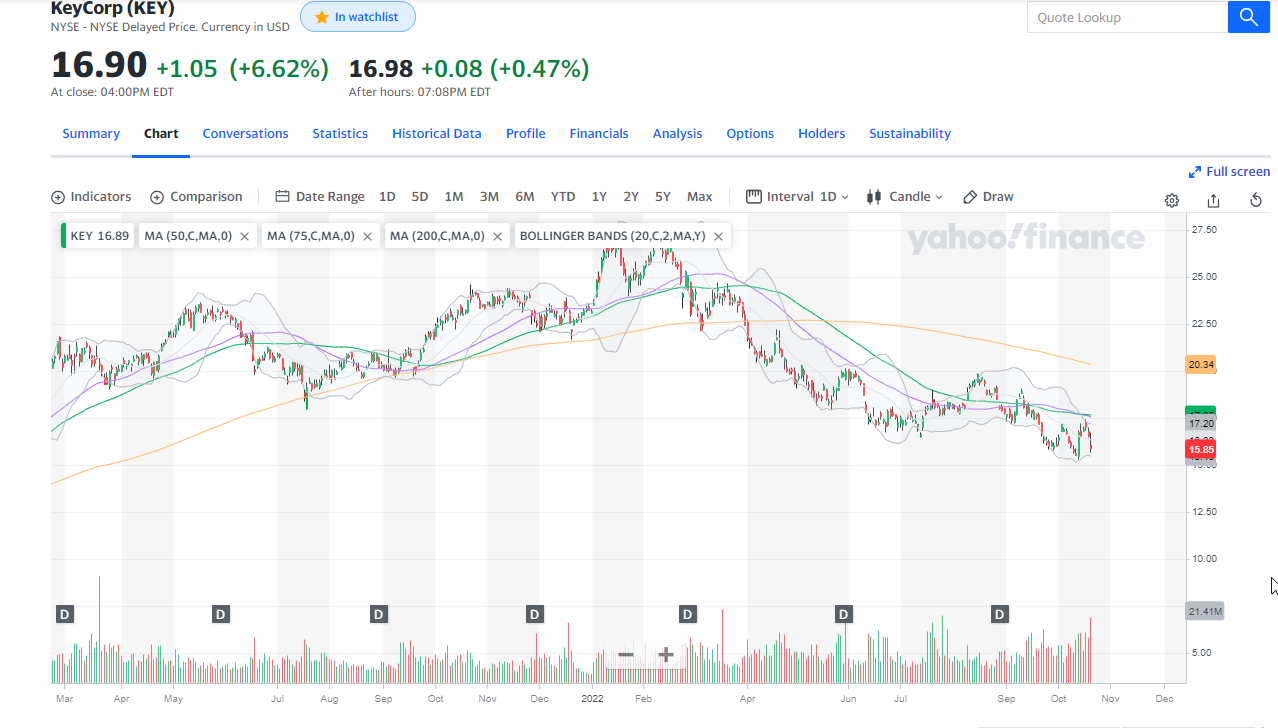The image size is (1278, 728).
Task: Open Full screen chart mode
Action: point(1229,172)
